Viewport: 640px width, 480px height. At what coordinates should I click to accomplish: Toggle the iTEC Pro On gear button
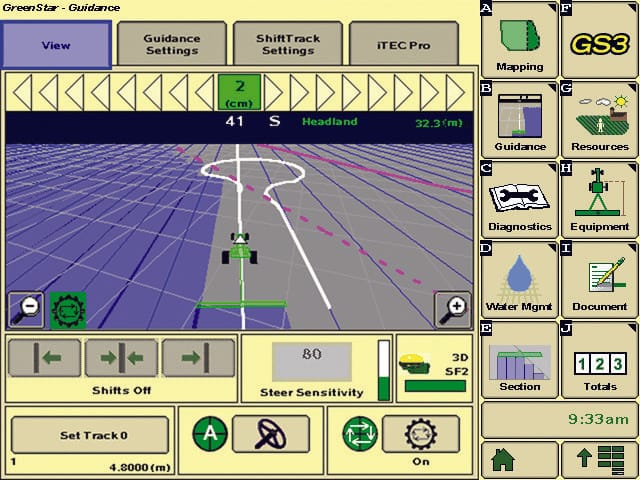420,434
